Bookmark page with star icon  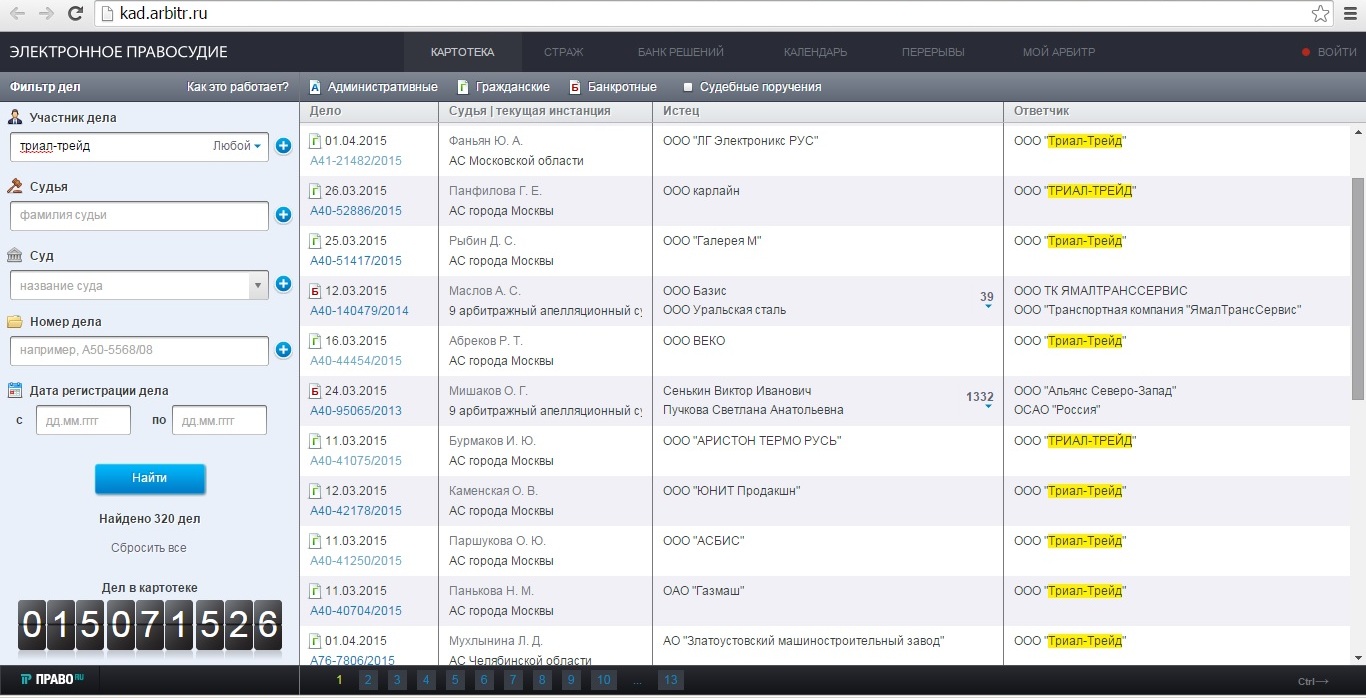pyautogui.click(x=1320, y=14)
